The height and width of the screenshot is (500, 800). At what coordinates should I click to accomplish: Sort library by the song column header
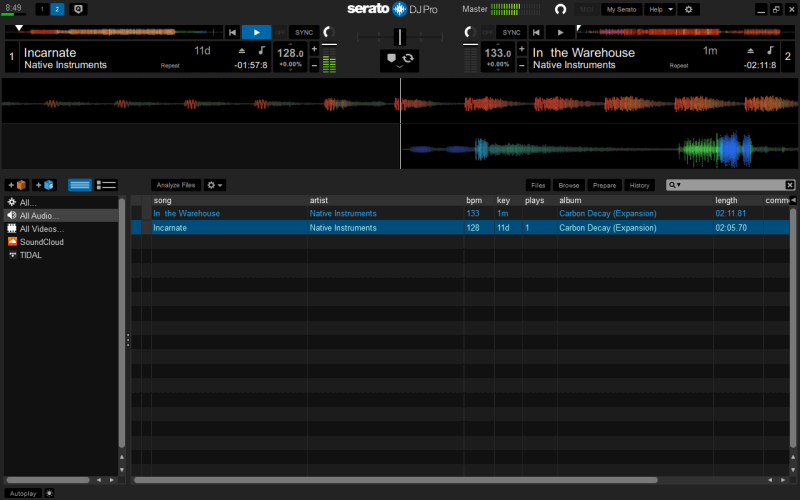[229, 201]
